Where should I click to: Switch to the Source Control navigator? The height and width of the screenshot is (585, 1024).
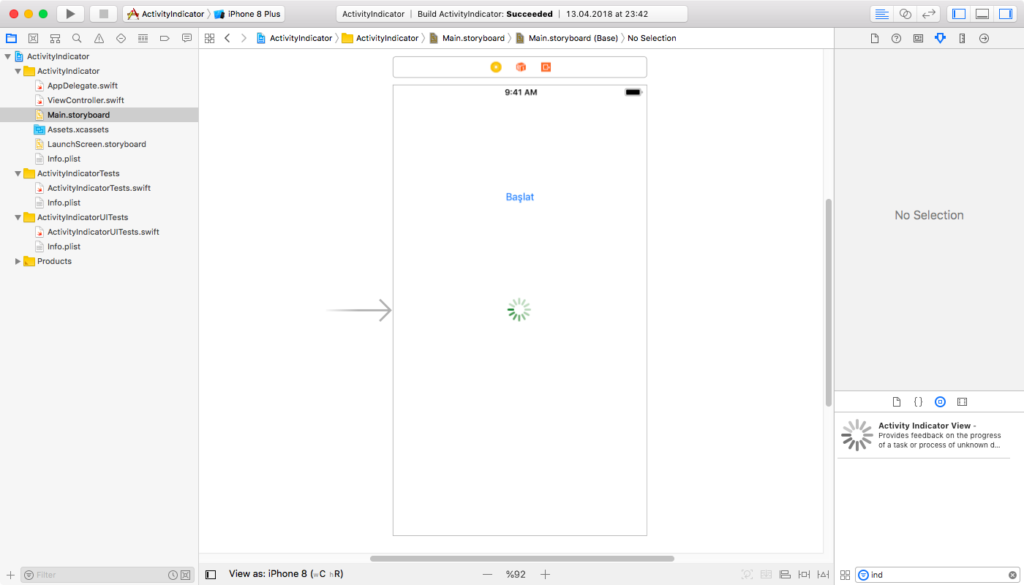[33, 38]
